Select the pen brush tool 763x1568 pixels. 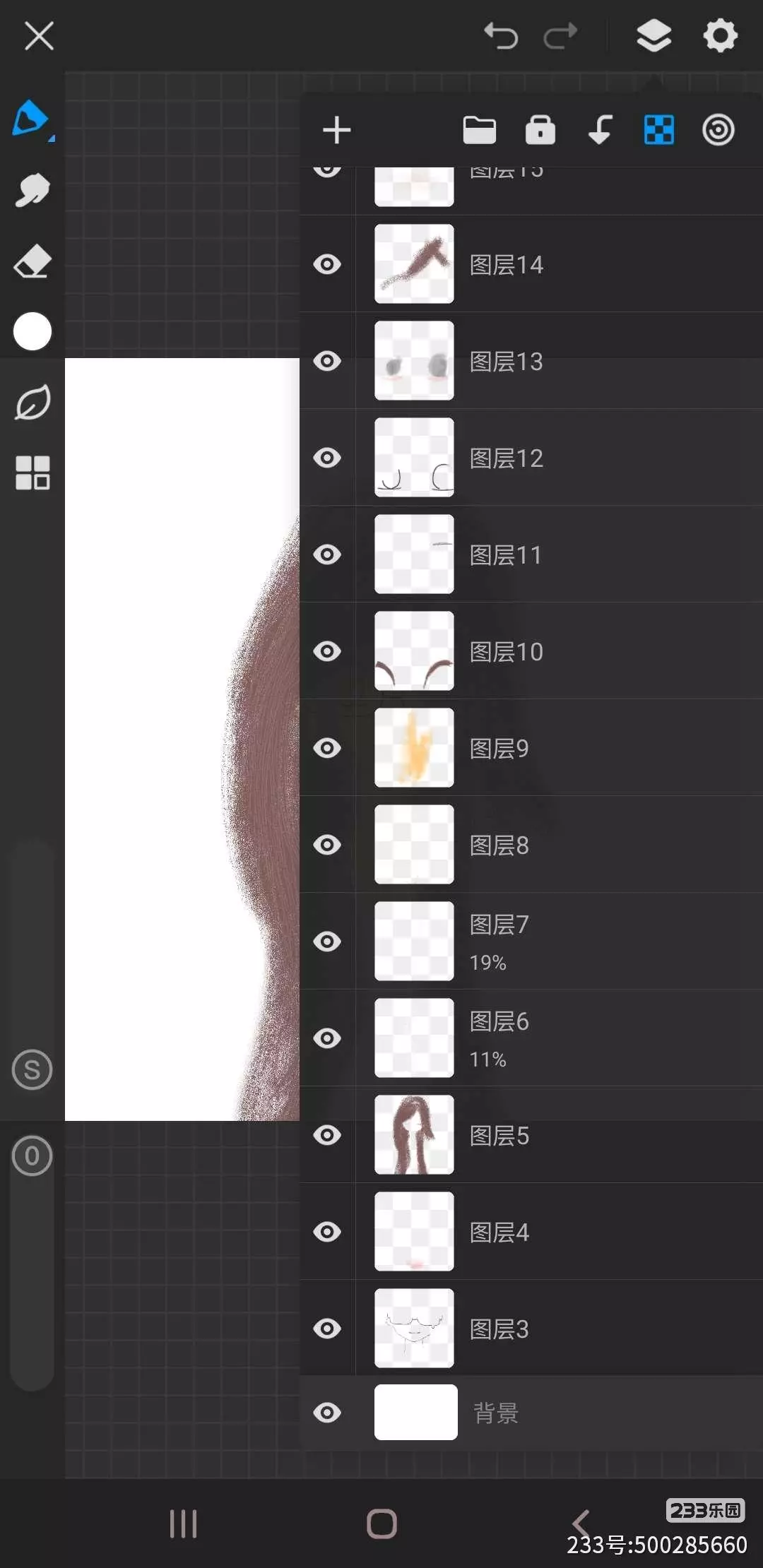click(31, 119)
